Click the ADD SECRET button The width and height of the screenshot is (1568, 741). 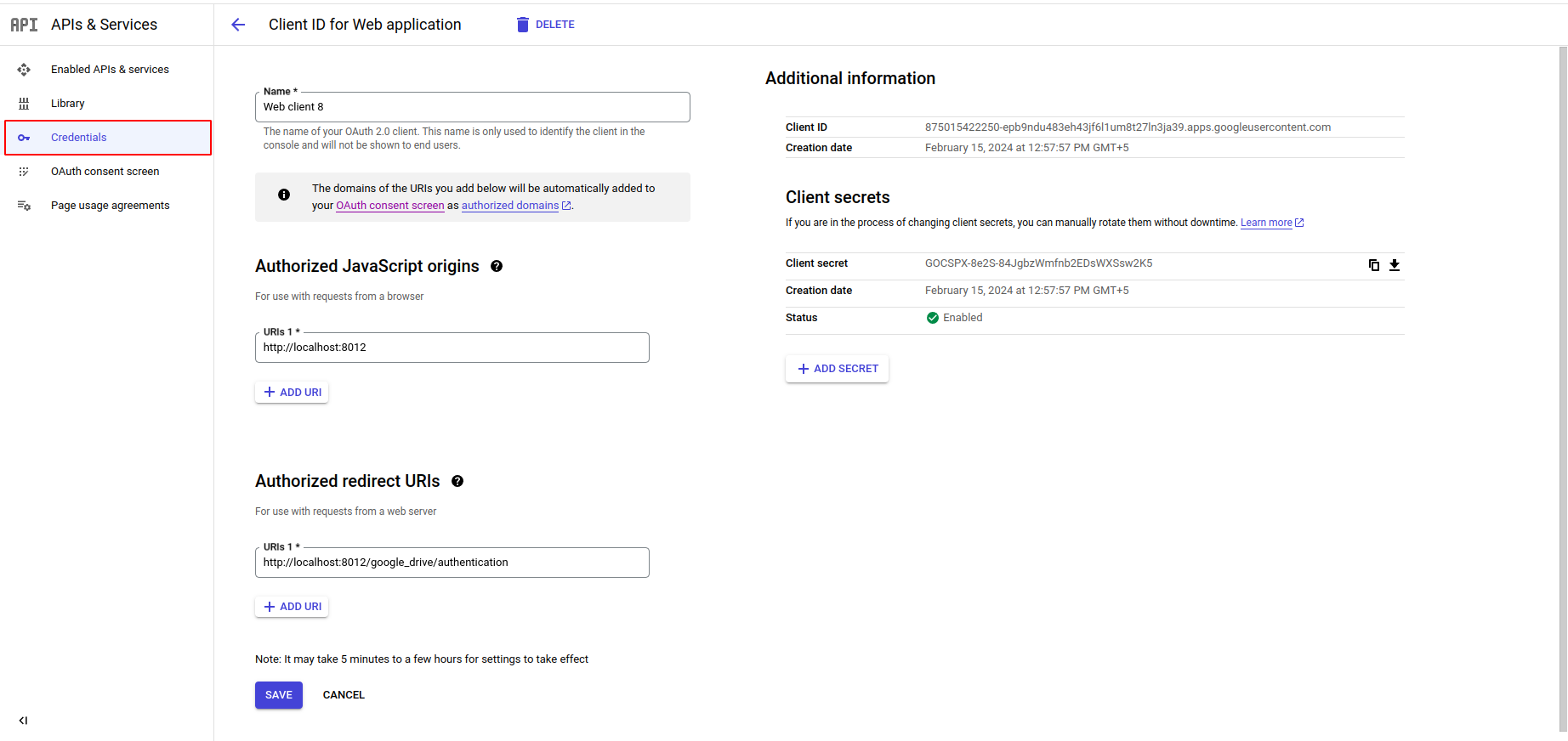[x=837, y=369]
